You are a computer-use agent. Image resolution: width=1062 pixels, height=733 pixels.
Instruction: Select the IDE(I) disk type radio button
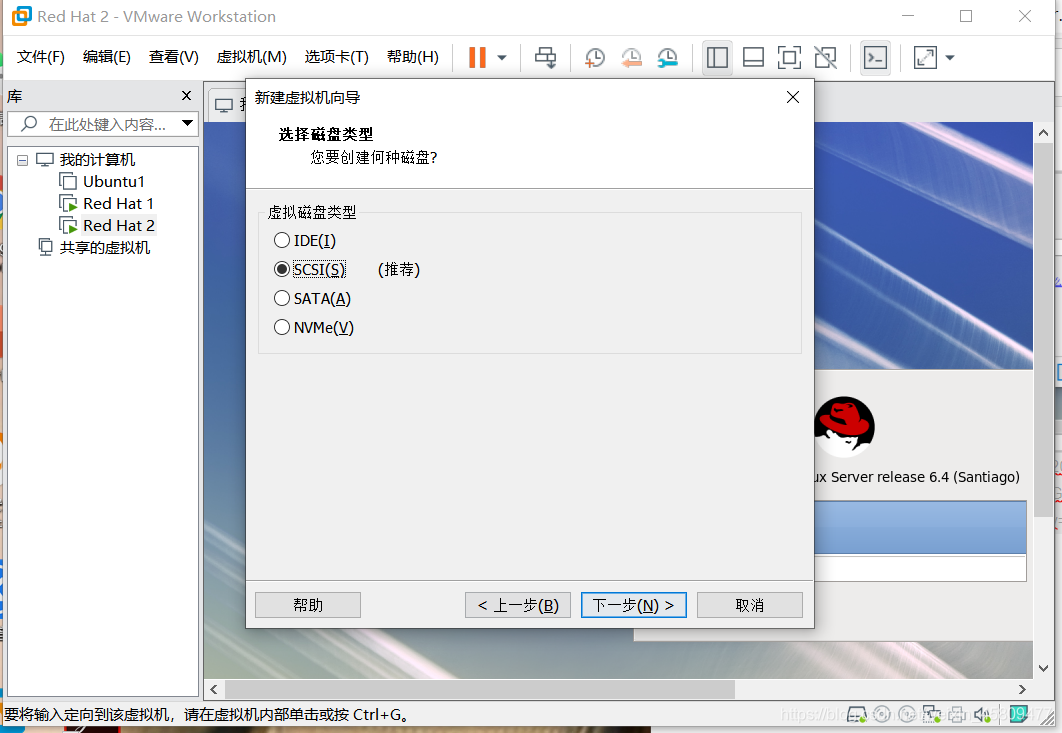[282, 240]
